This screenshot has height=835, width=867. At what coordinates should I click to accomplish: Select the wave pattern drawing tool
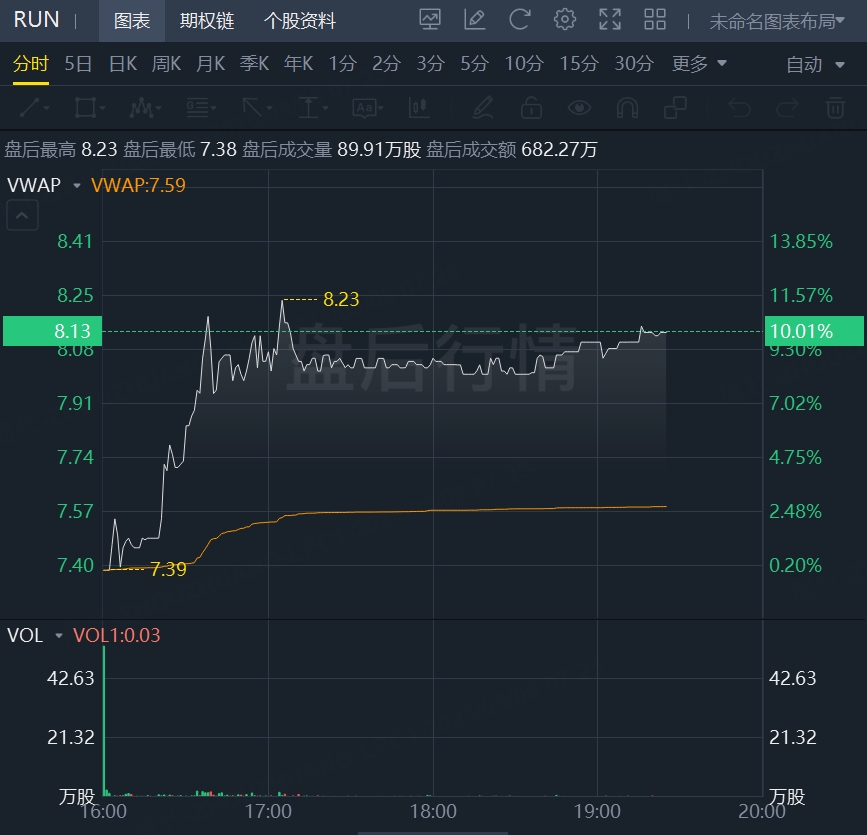coord(141,107)
